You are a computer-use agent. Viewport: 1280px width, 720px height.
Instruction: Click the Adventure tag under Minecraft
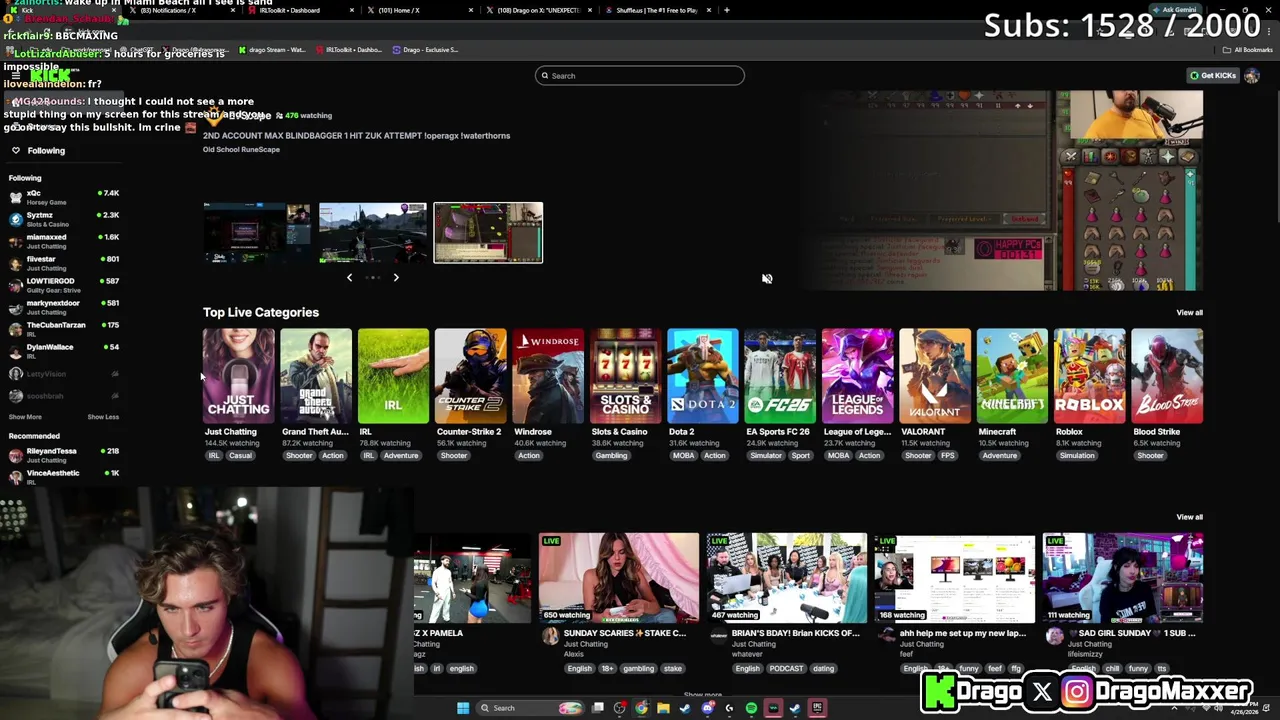pyautogui.click(x=999, y=456)
